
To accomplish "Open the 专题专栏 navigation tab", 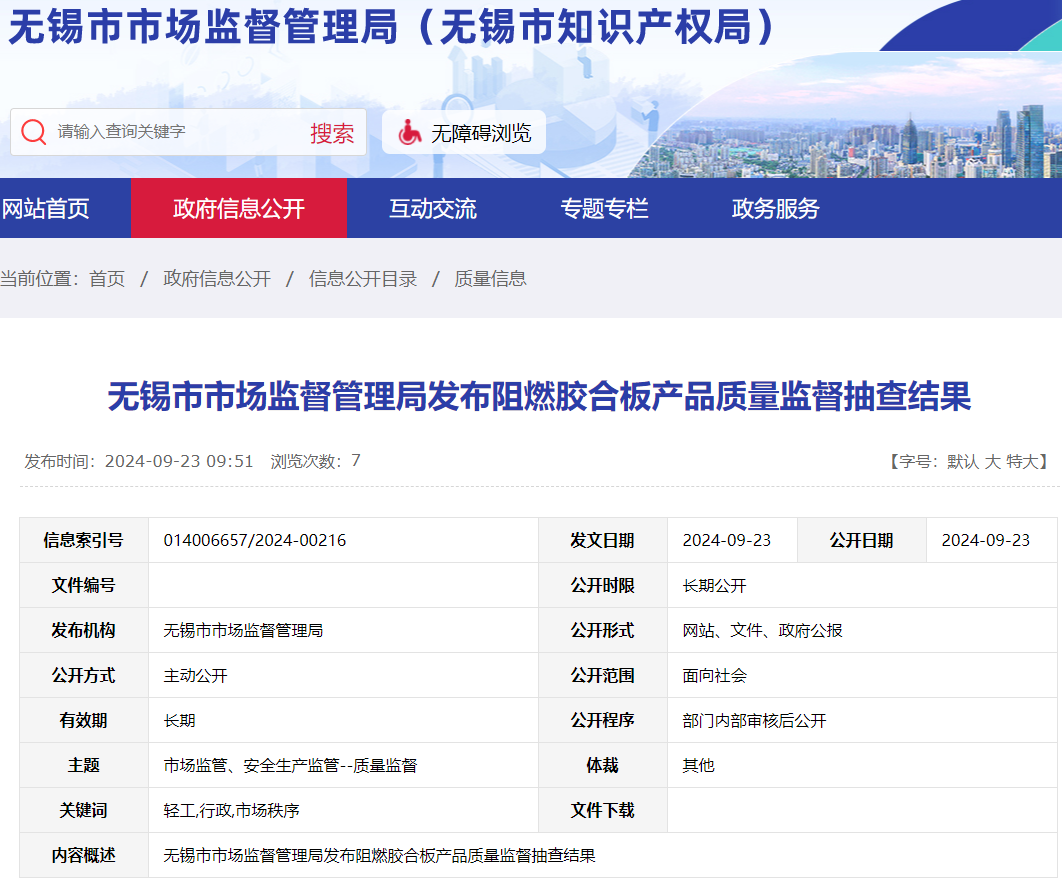I will (x=604, y=209).
